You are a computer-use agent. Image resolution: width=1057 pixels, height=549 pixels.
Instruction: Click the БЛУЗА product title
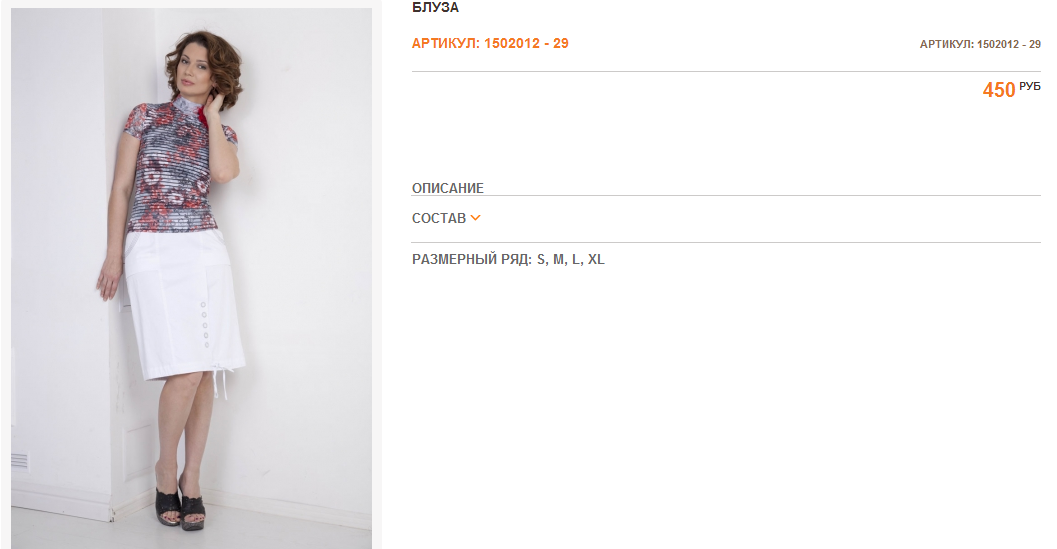coord(435,7)
